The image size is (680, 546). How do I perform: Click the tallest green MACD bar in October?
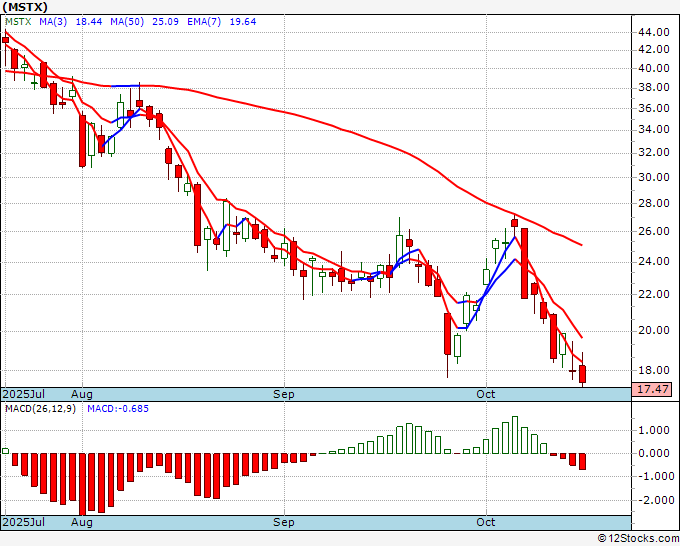[x=515, y=435]
